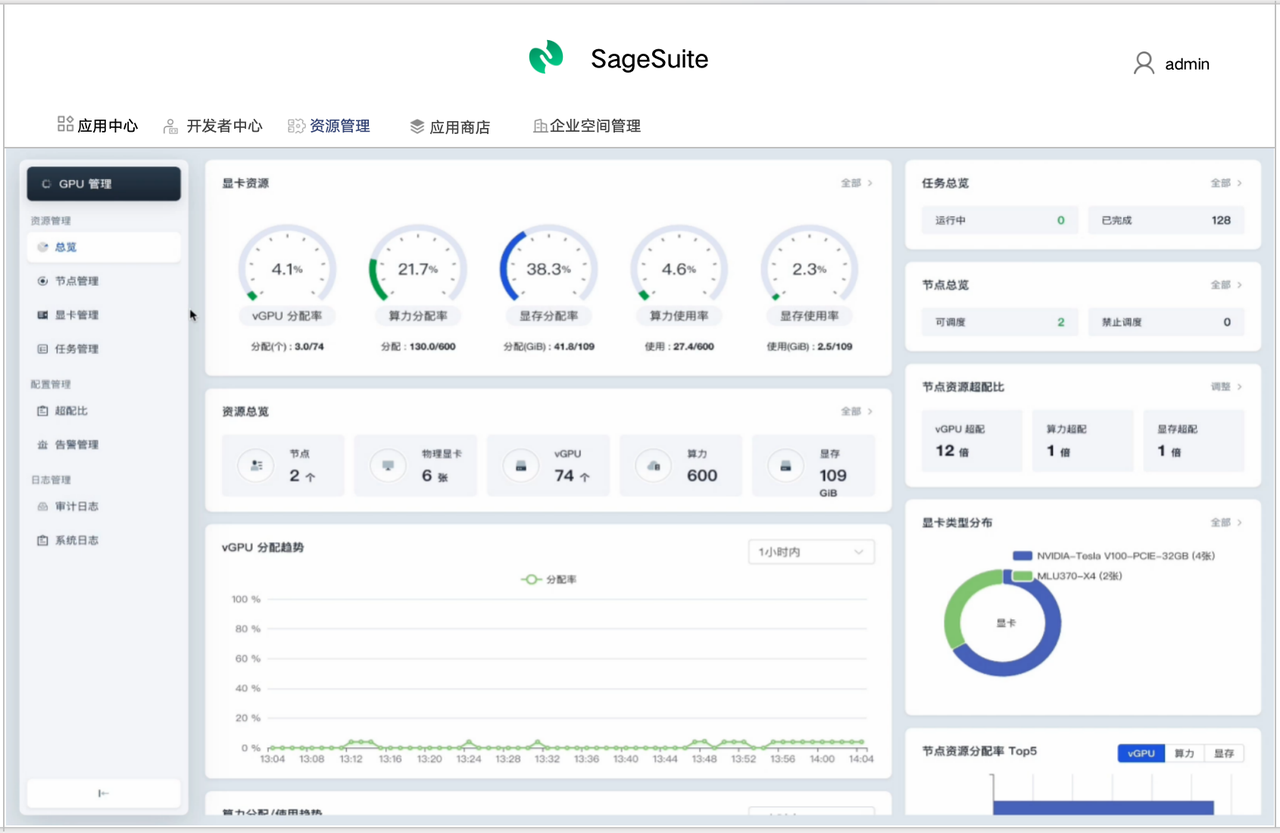The width and height of the screenshot is (1280, 833).
Task: Select the 显卡管理 sidebar icon
Action: [x=43, y=315]
